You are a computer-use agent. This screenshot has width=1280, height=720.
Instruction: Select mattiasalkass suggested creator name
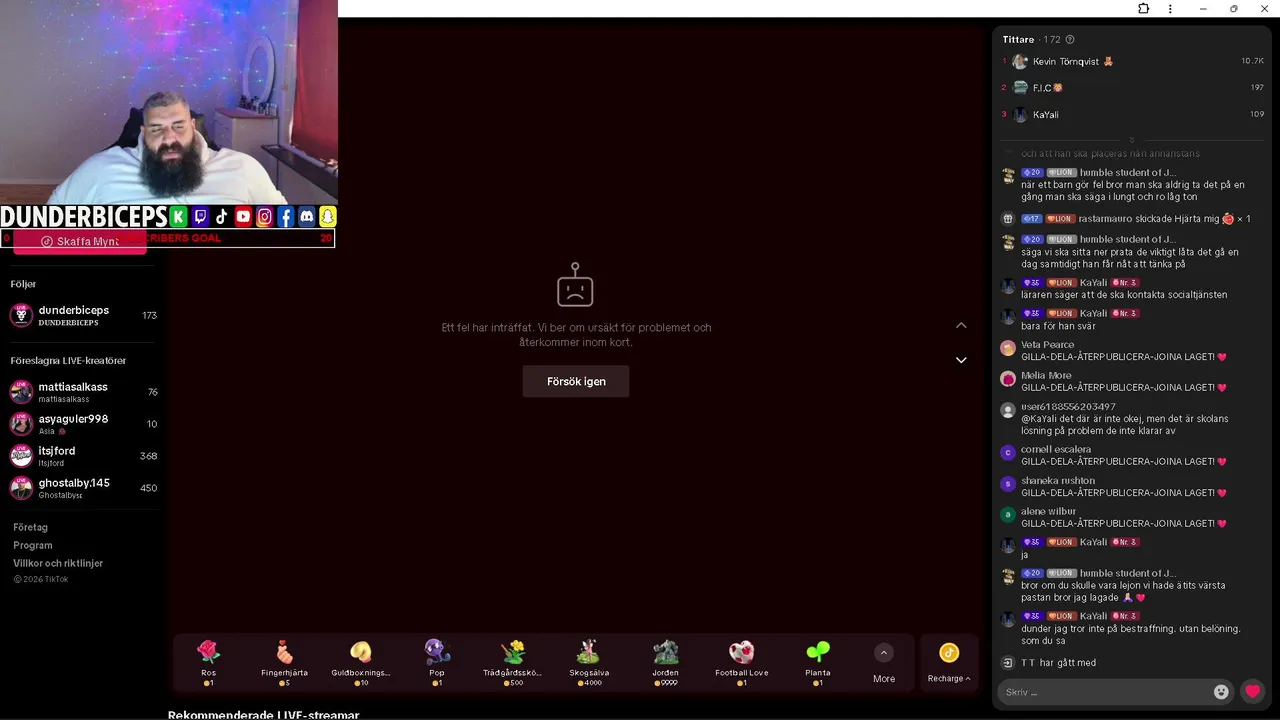click(x=73, y=387)
